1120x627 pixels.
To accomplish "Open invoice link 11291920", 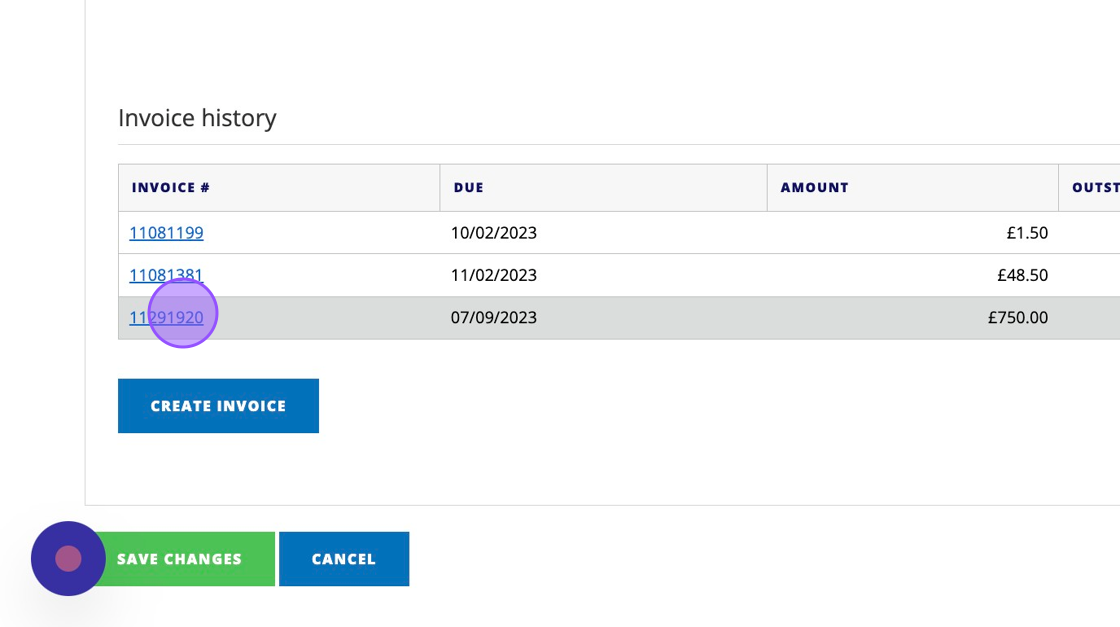I will point(166,317).
